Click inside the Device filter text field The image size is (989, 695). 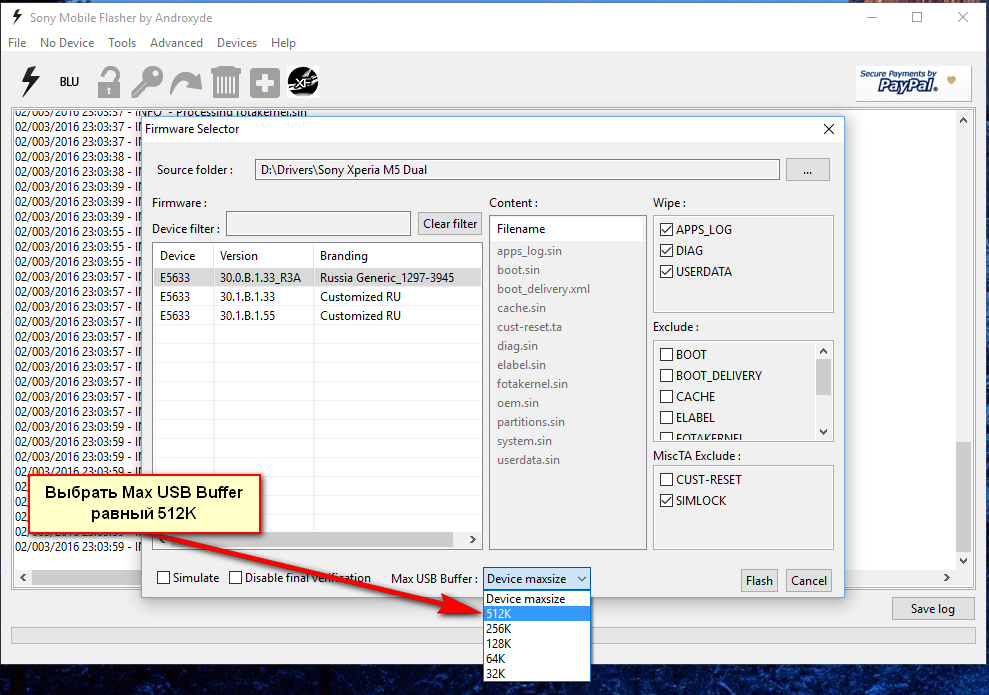click(318, 224)
